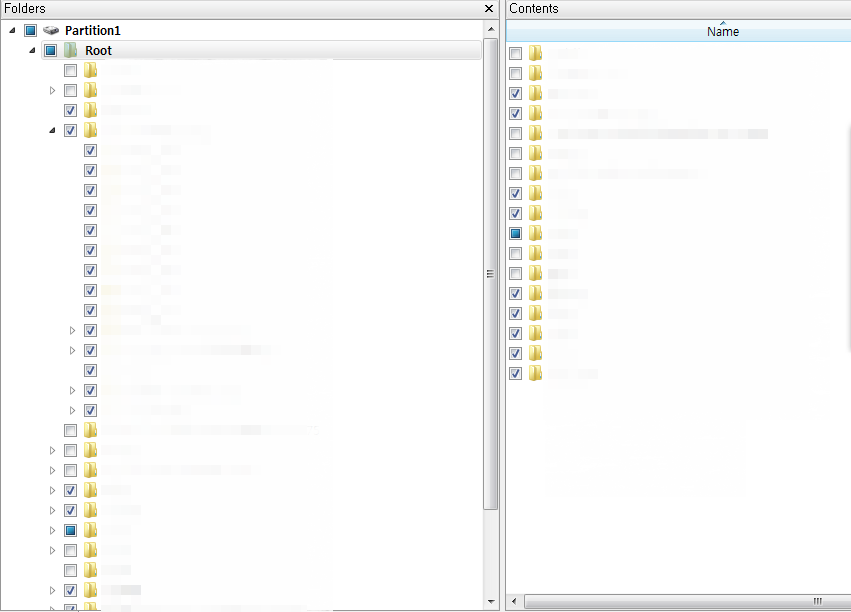Uncheck the expanded subfolder's checkbox under Root
851x612 pixels.
[71, 130]
